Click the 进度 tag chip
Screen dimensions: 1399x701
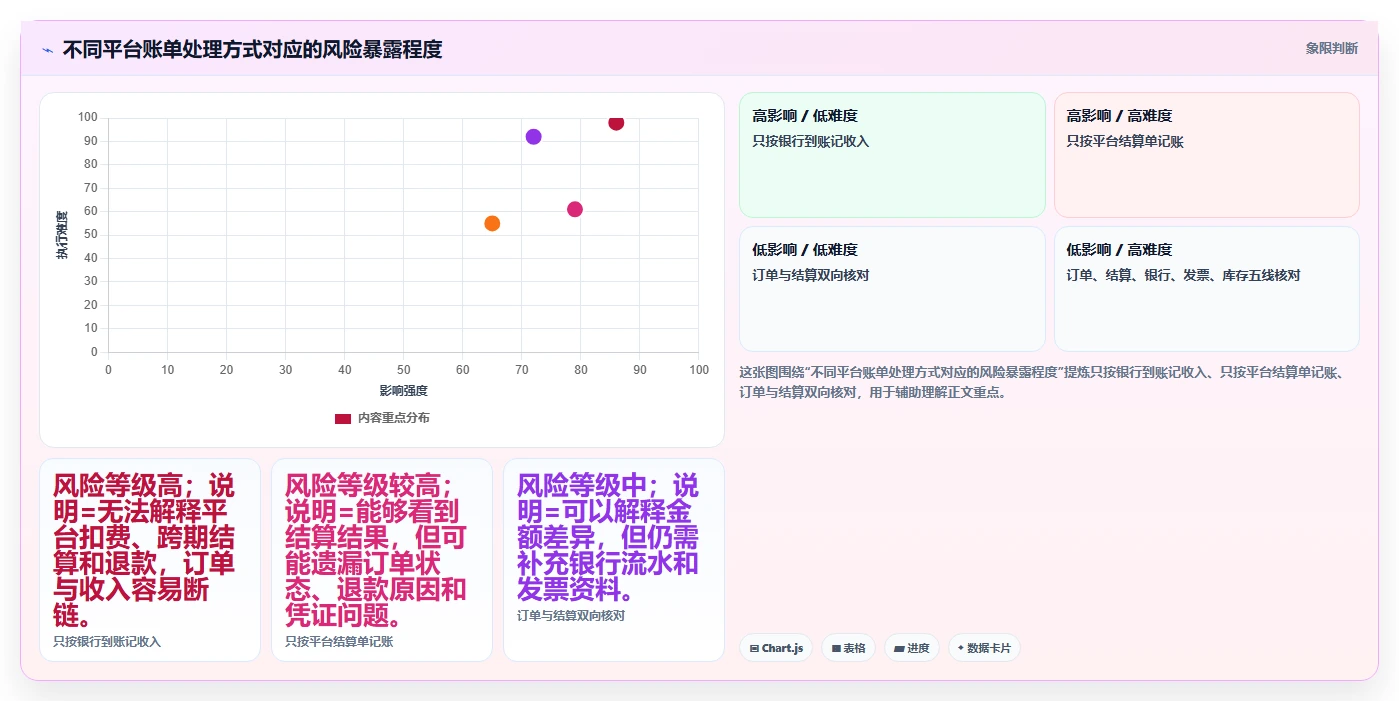(912, 648)
